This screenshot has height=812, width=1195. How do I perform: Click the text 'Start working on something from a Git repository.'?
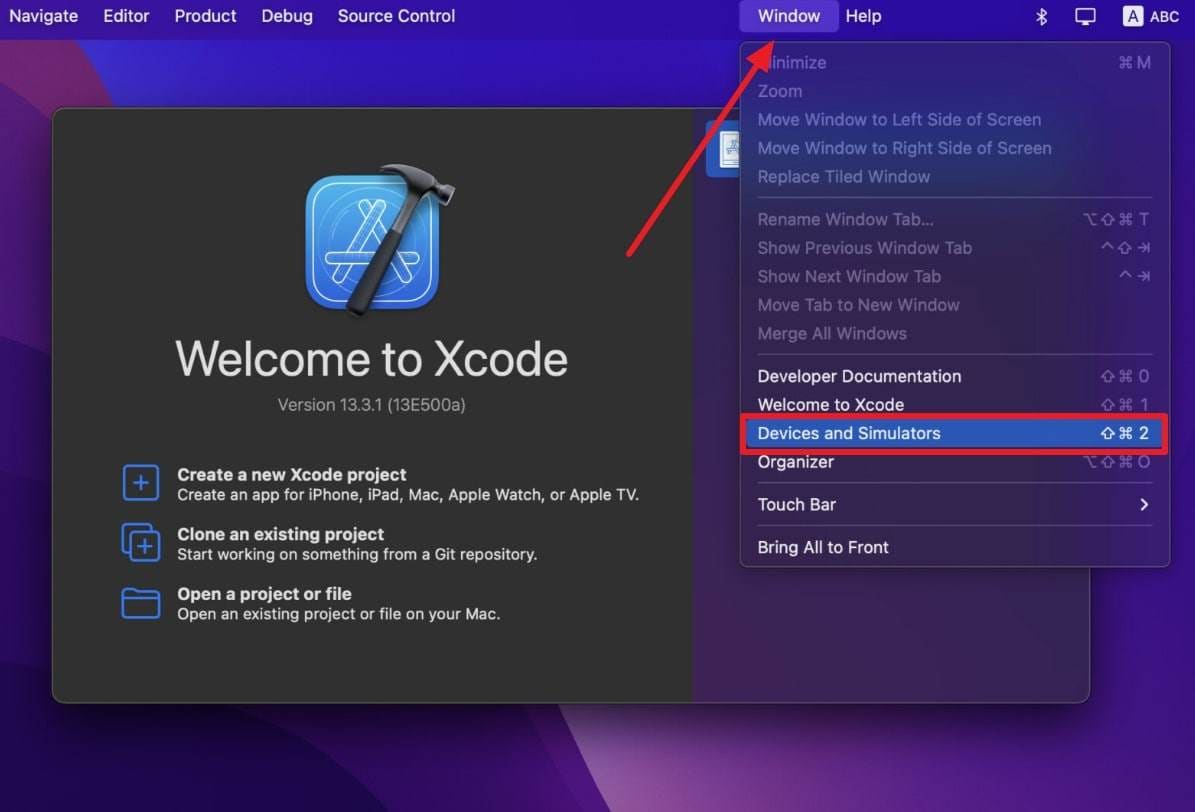[357, 554]
